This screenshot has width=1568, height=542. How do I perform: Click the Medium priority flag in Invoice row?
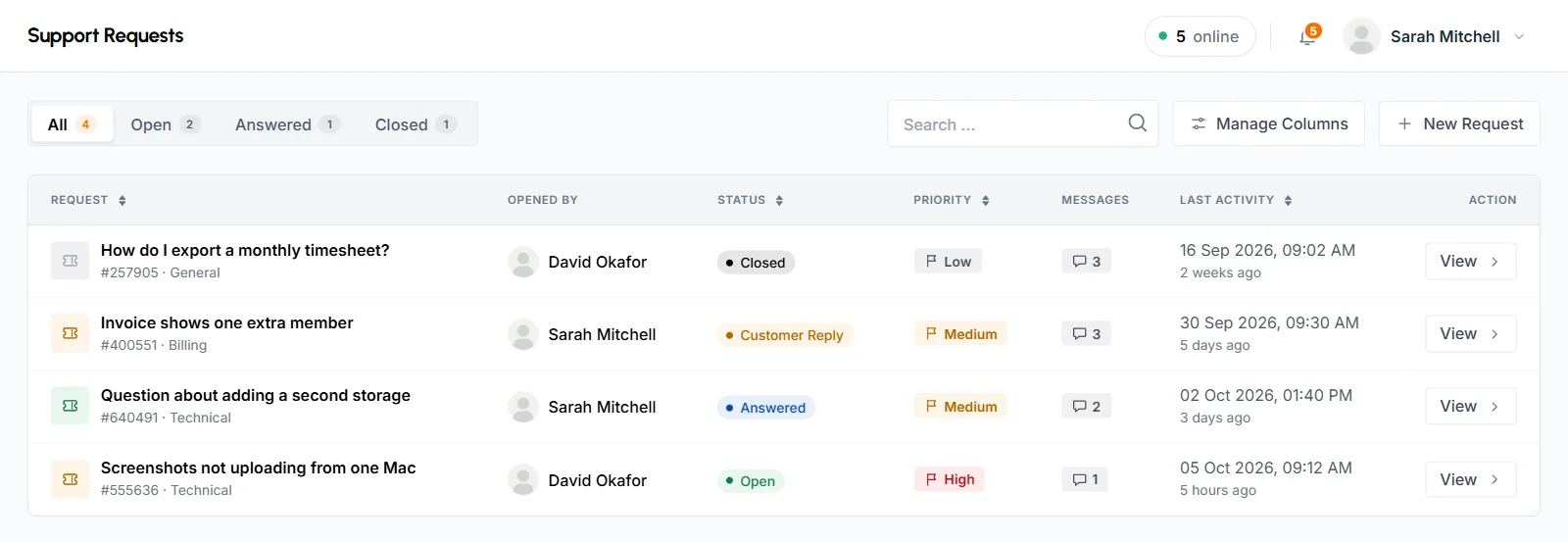click(x=960, y=334)
